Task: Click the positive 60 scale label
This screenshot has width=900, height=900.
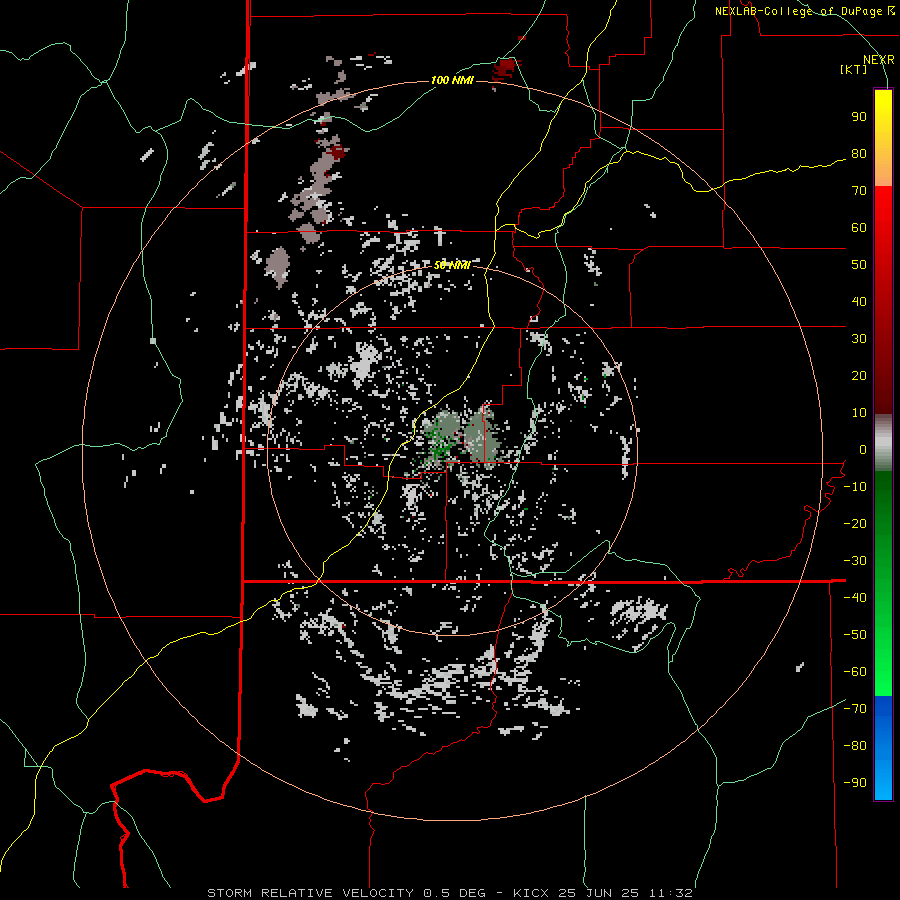Action: click(859, 228)
